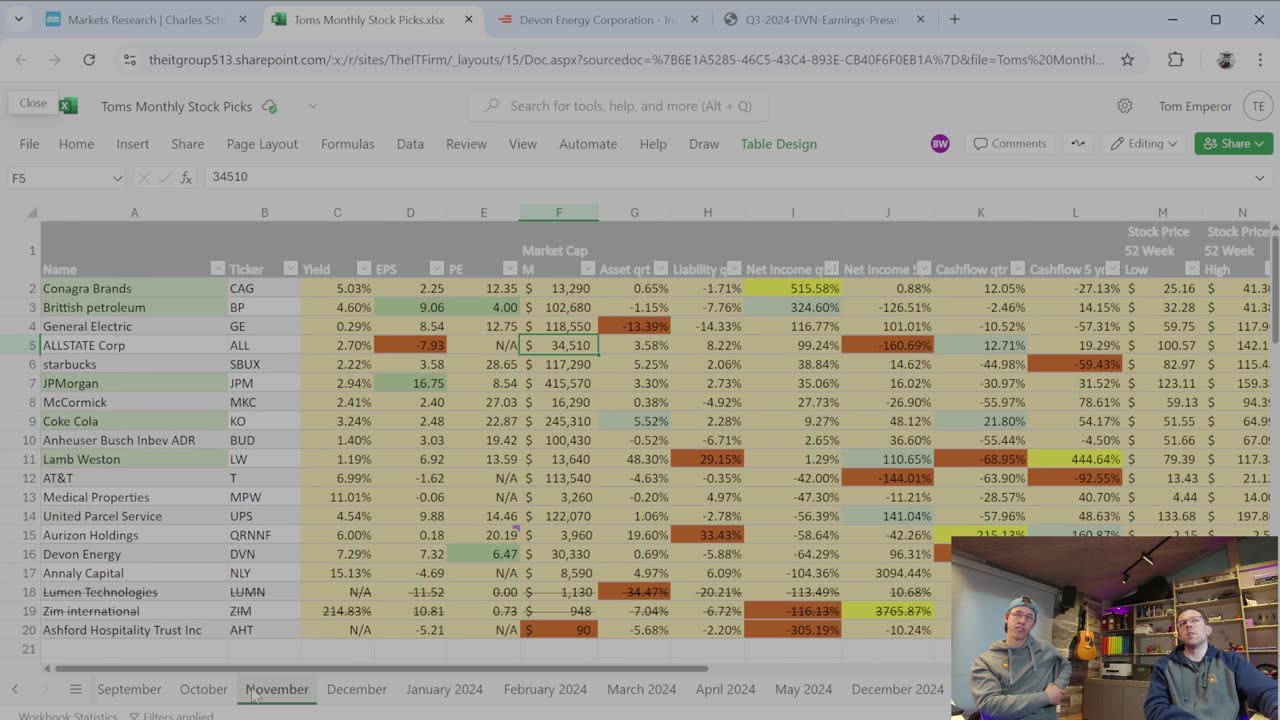Switch to the Data ribbon tab
1280x720 pixels.
click(x=410, y=144)
